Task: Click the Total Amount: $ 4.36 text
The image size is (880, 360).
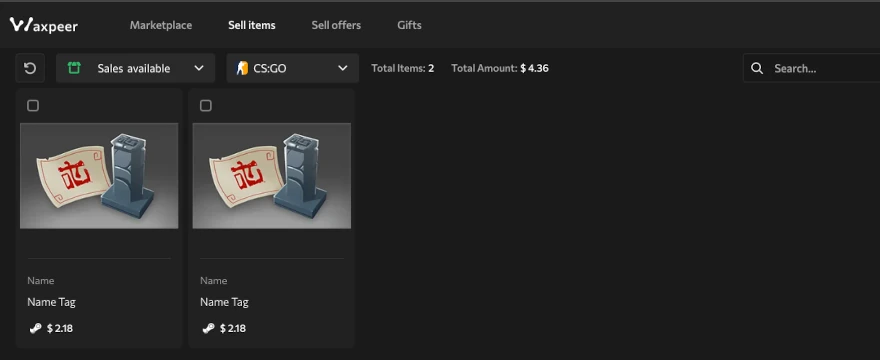Action: click(499, 69)
